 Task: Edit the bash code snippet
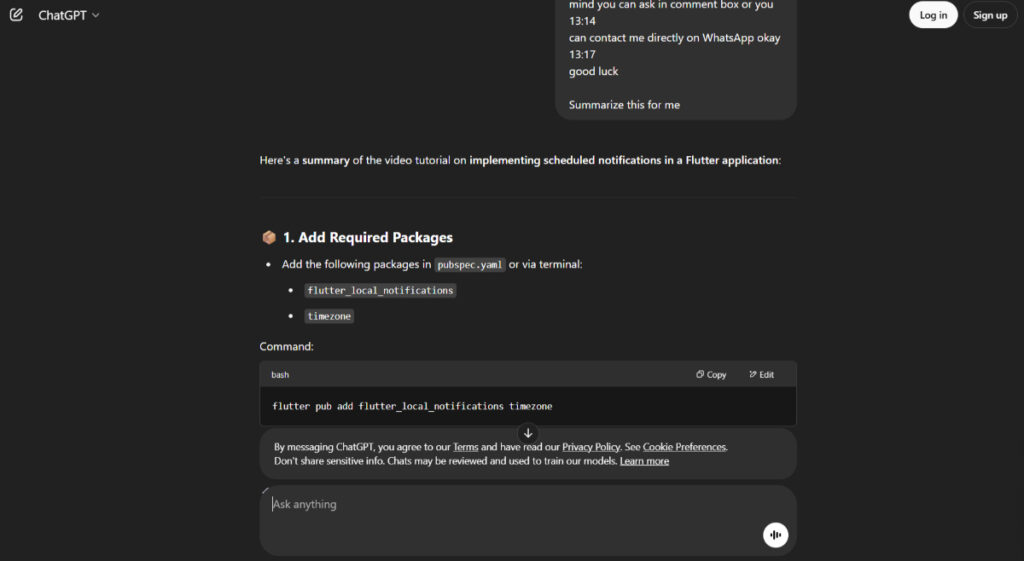761,374
